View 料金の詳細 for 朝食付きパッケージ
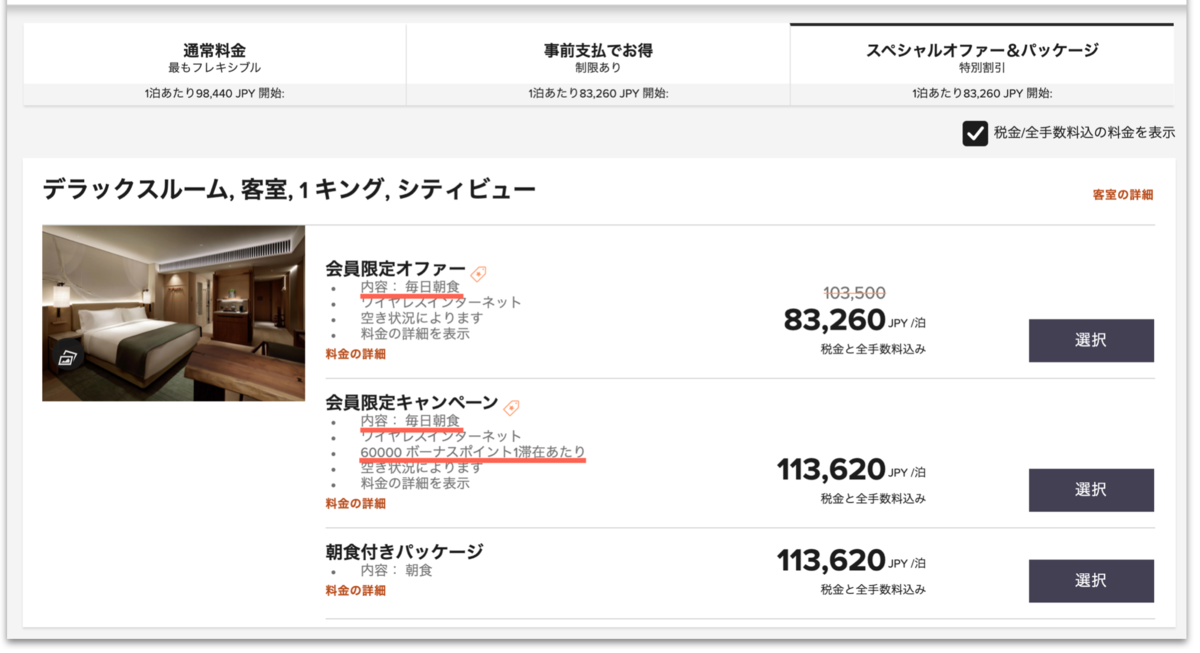This screenshot has width=1200, height=653. pos(355,591)
